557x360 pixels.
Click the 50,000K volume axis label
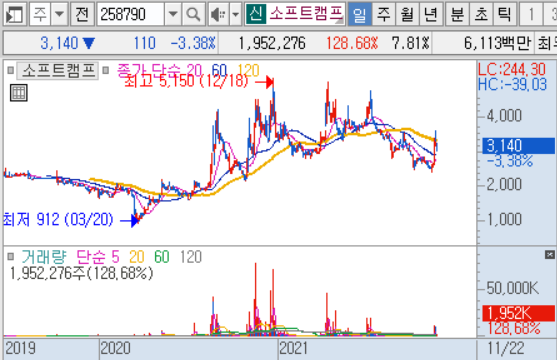[513, 288]
